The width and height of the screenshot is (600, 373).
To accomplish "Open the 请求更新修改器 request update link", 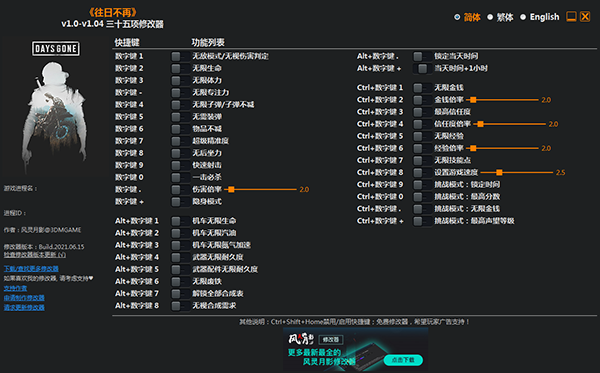I will click(x=24, y=308).
